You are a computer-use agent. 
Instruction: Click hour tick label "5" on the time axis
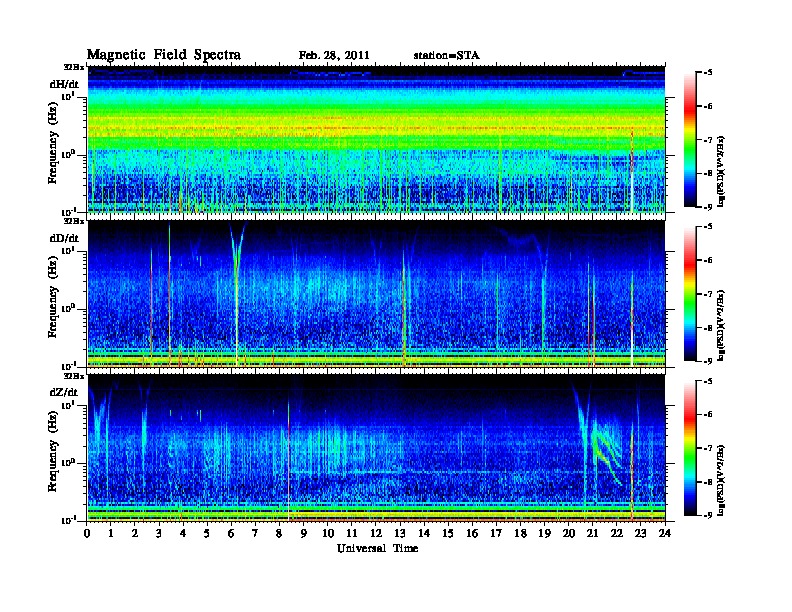(207, 533)
